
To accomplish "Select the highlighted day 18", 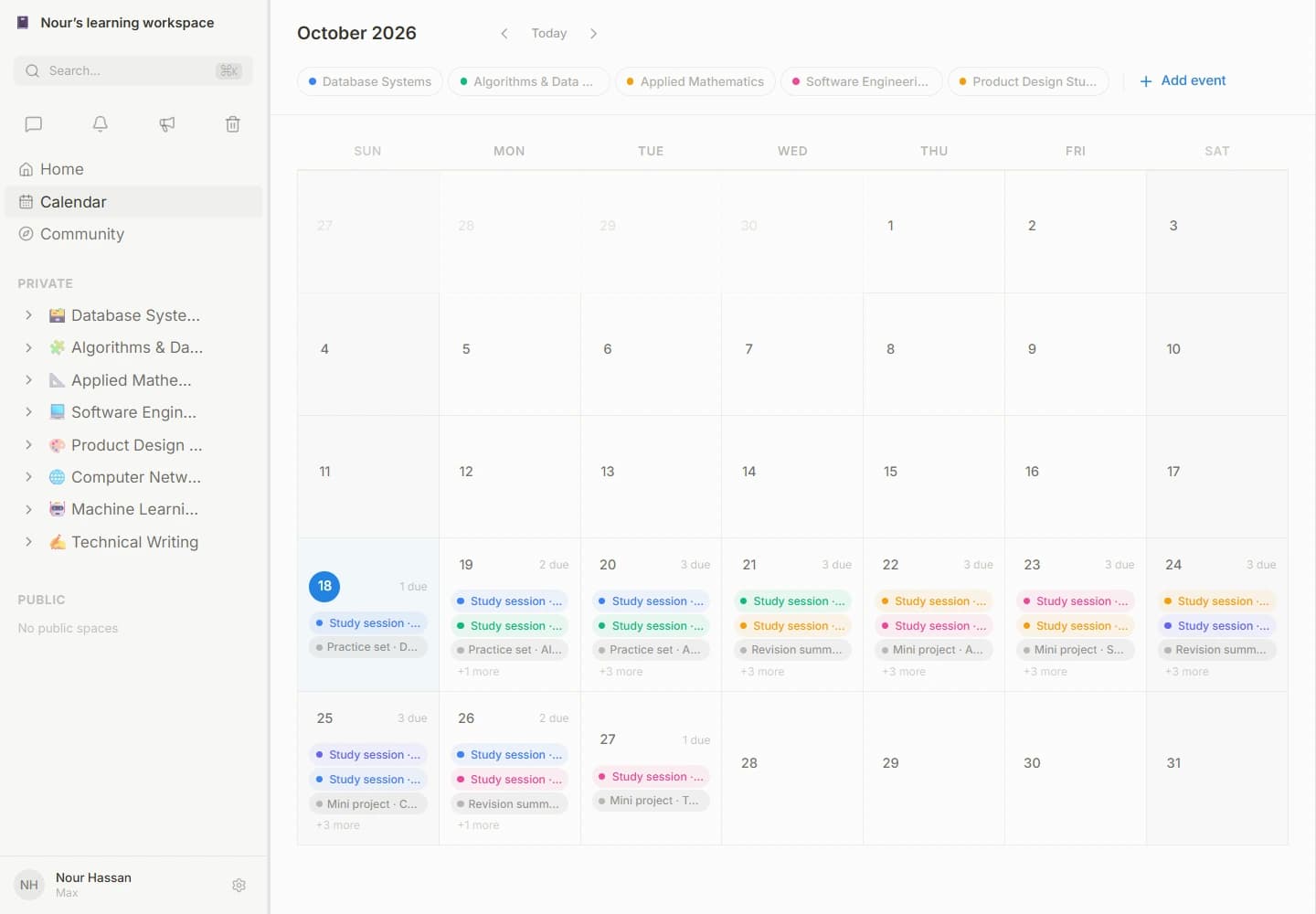I will (324, 587).
